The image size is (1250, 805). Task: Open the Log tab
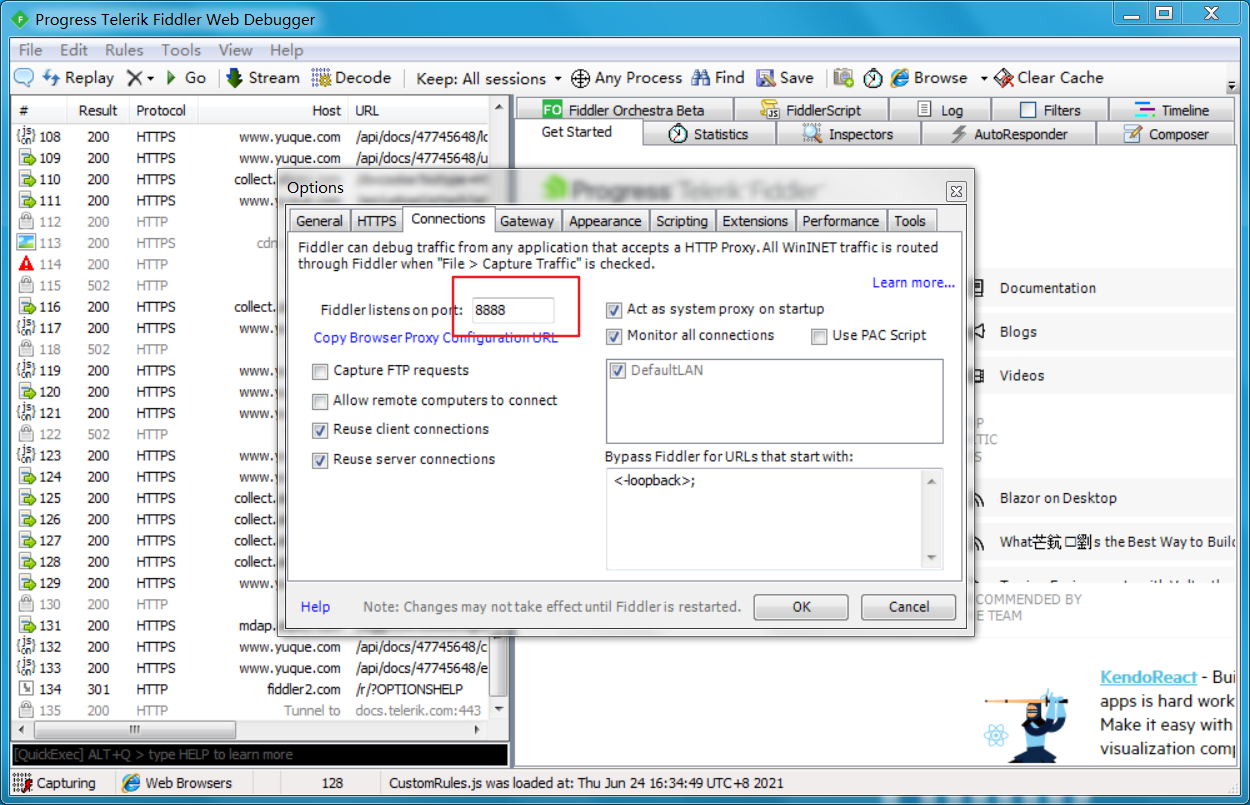(x=940, y=110)
